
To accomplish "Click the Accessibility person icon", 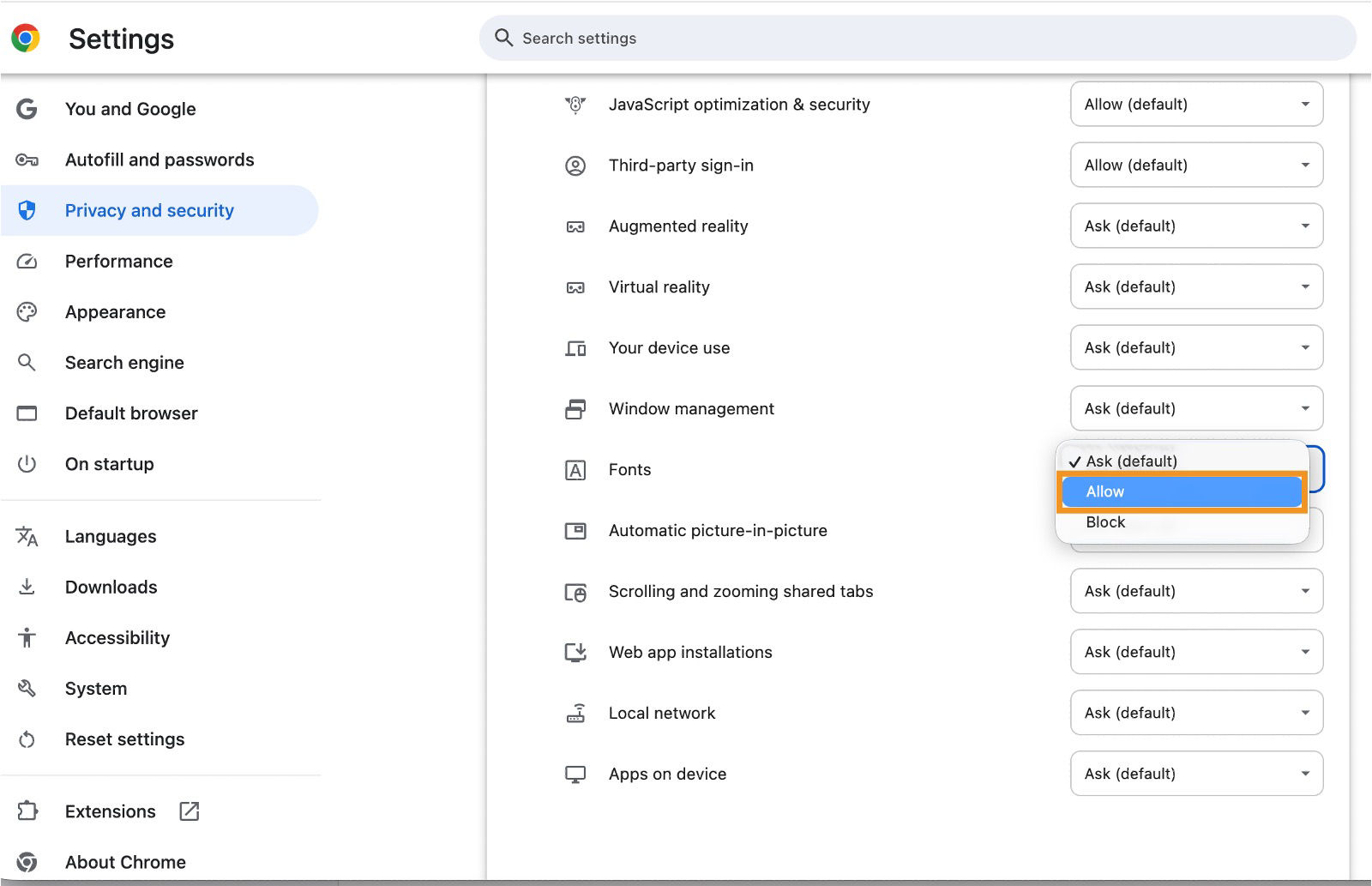I will (x=27, y=637).
